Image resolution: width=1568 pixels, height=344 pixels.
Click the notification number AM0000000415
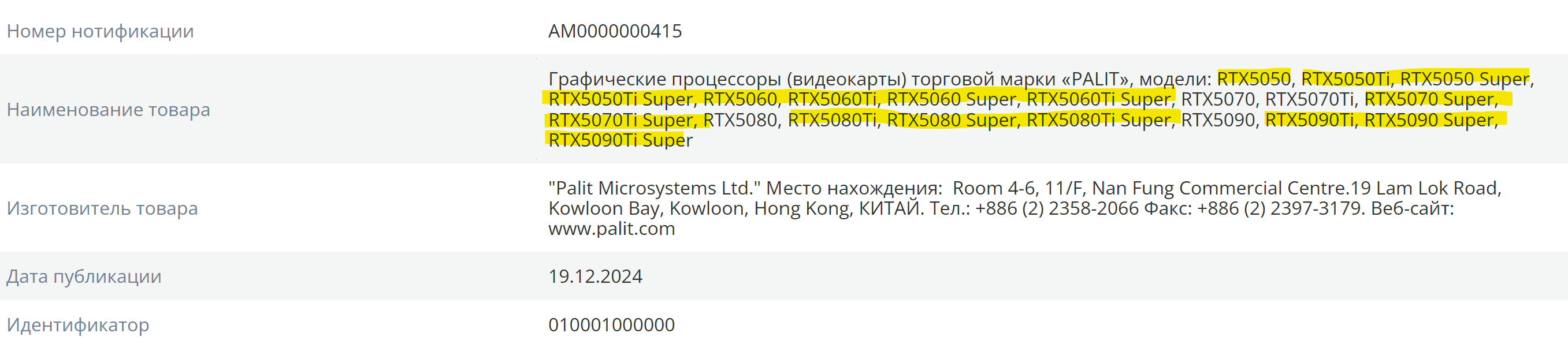click(x=615, y=31)
